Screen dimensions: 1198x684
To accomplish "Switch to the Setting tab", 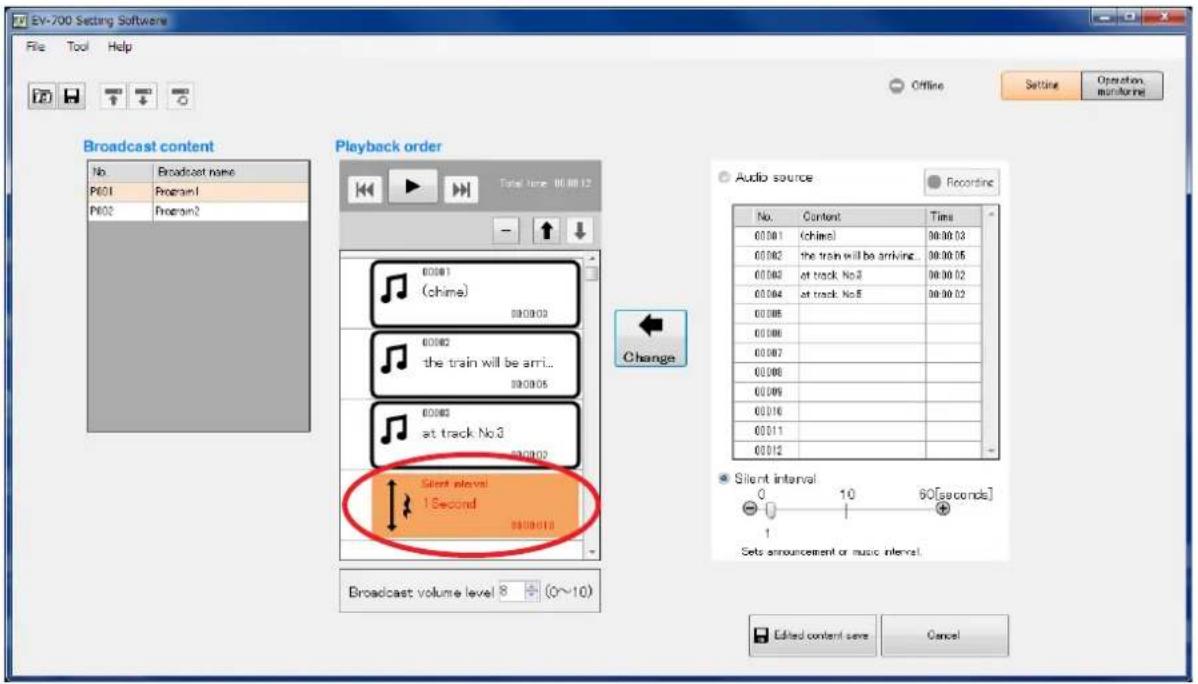I will [x=1041, y=86].
